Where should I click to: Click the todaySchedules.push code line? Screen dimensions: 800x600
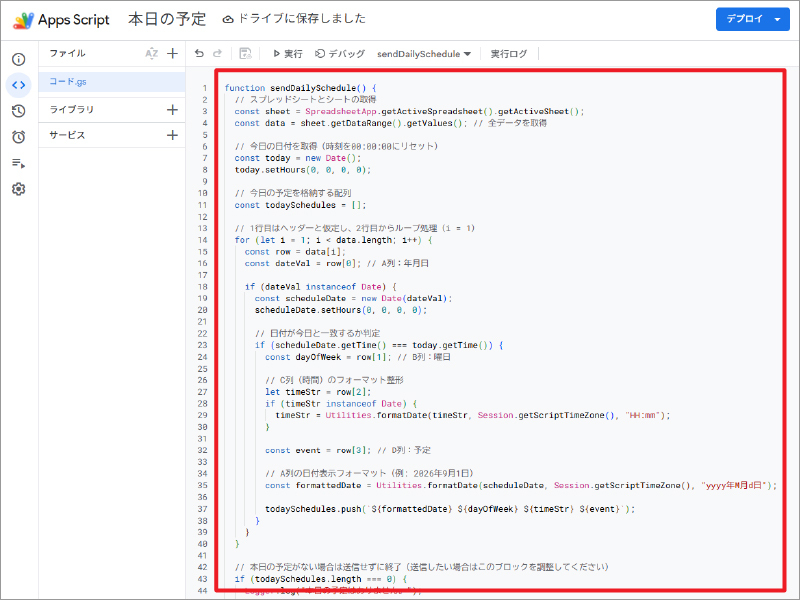click(450, 509)
